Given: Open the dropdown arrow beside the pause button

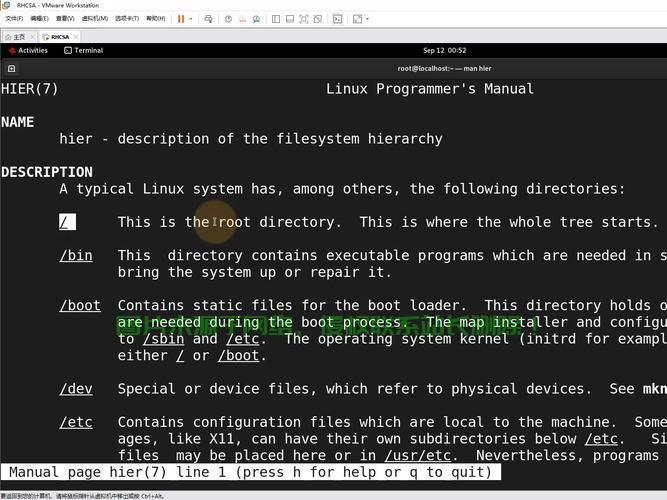Looking at the screenshot, I should pyautogui.click(x=192, y=18).
